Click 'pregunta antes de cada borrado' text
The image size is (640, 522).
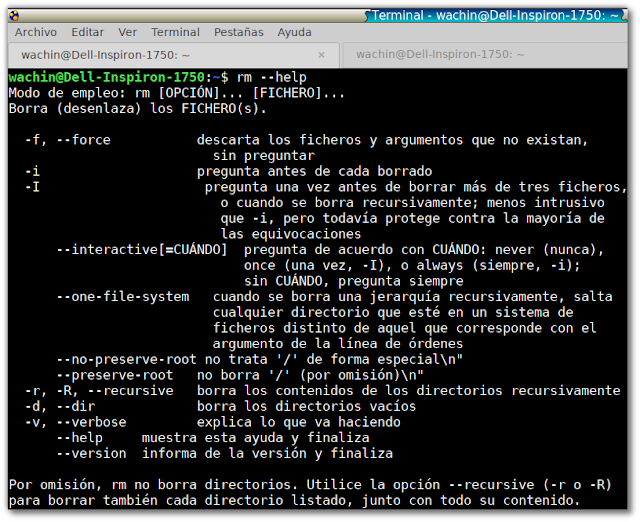(x=314, y=171)
